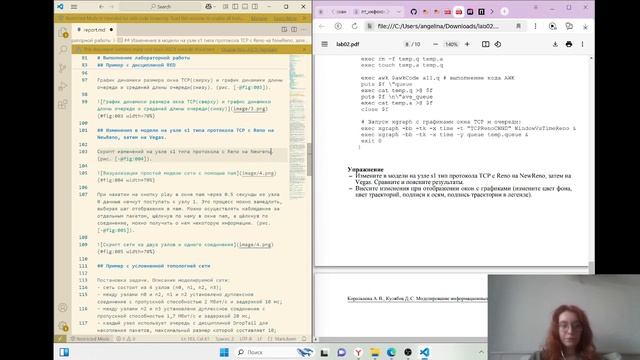The height and width of the screenshot is (360, 640).
Task: Bookmark this page in the browser
Action: pyautogui.click(x=518, y=26)
